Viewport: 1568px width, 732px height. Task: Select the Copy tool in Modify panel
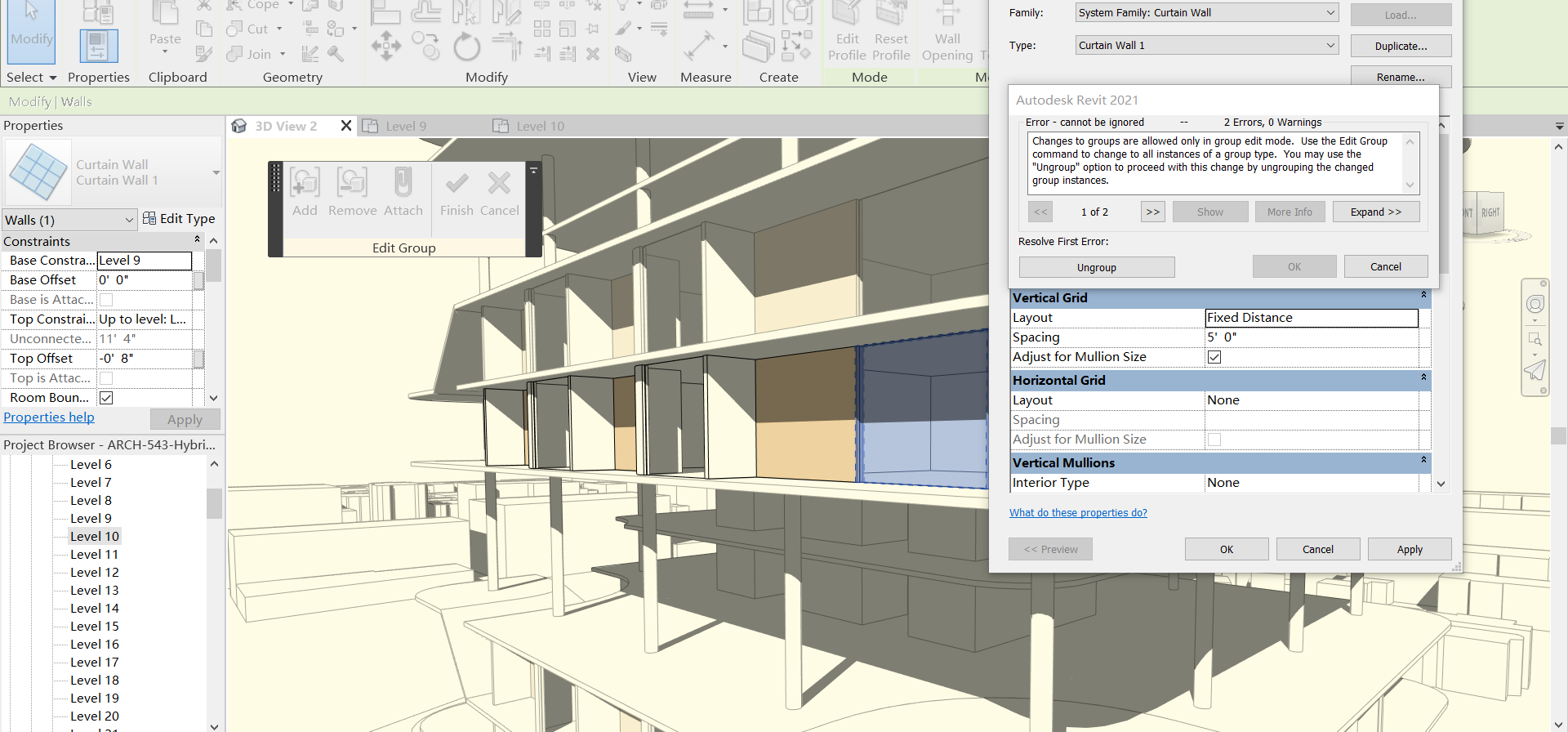pos(425,46)
